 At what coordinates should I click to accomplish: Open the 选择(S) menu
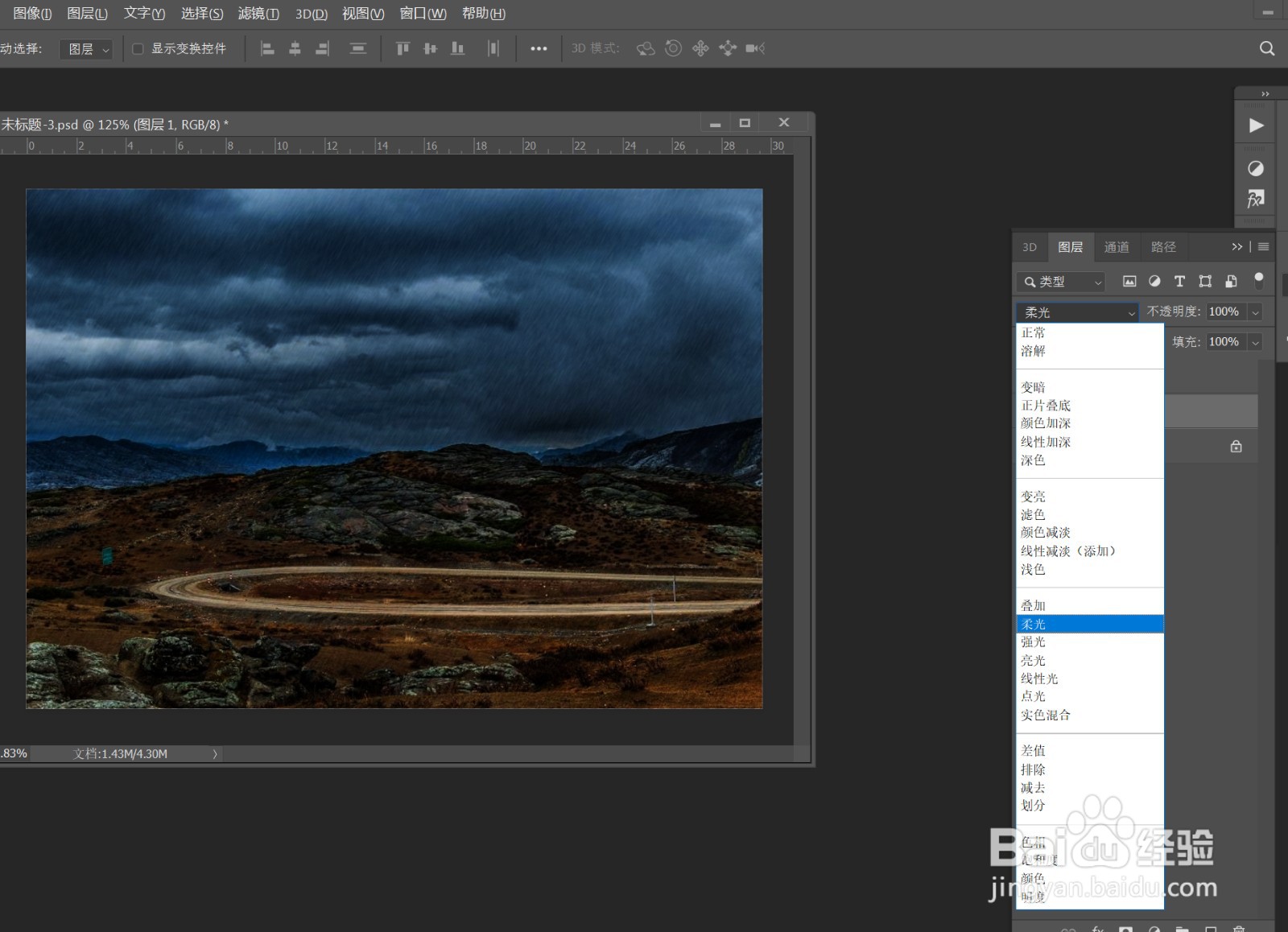click(202, 14)
